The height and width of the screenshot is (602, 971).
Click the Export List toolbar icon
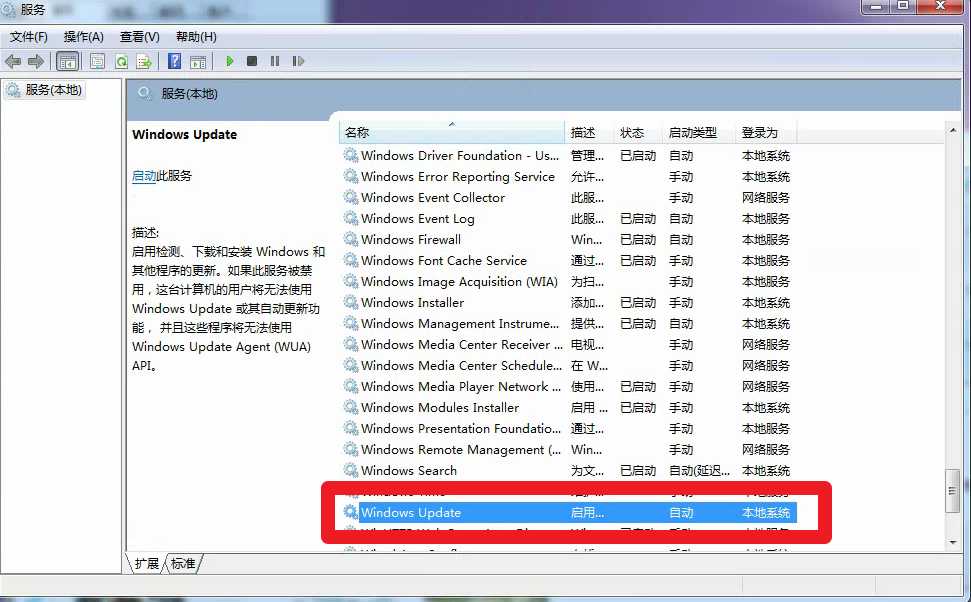tap(144, 61)
